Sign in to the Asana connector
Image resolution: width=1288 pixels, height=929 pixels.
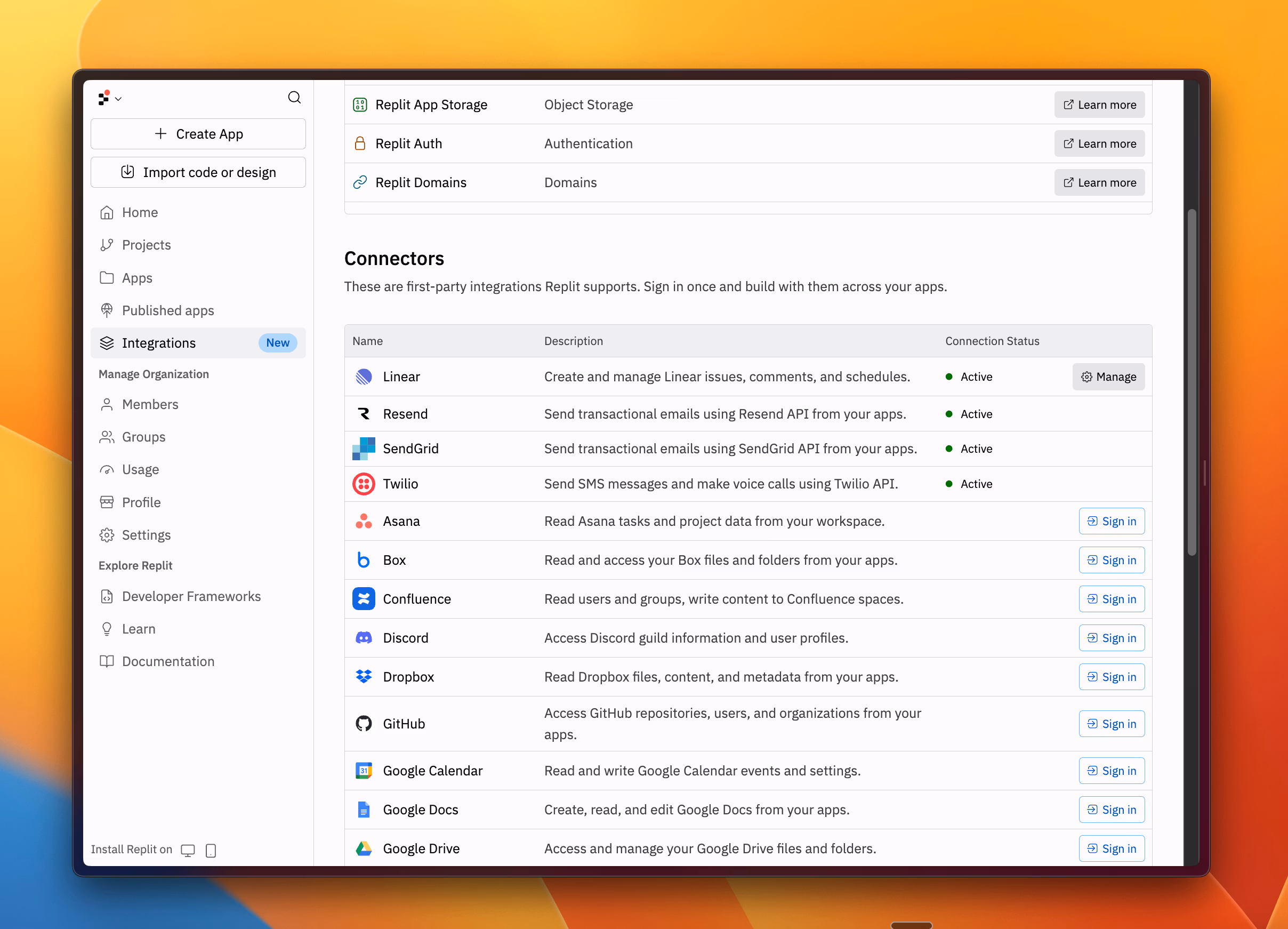[1111, 521]
